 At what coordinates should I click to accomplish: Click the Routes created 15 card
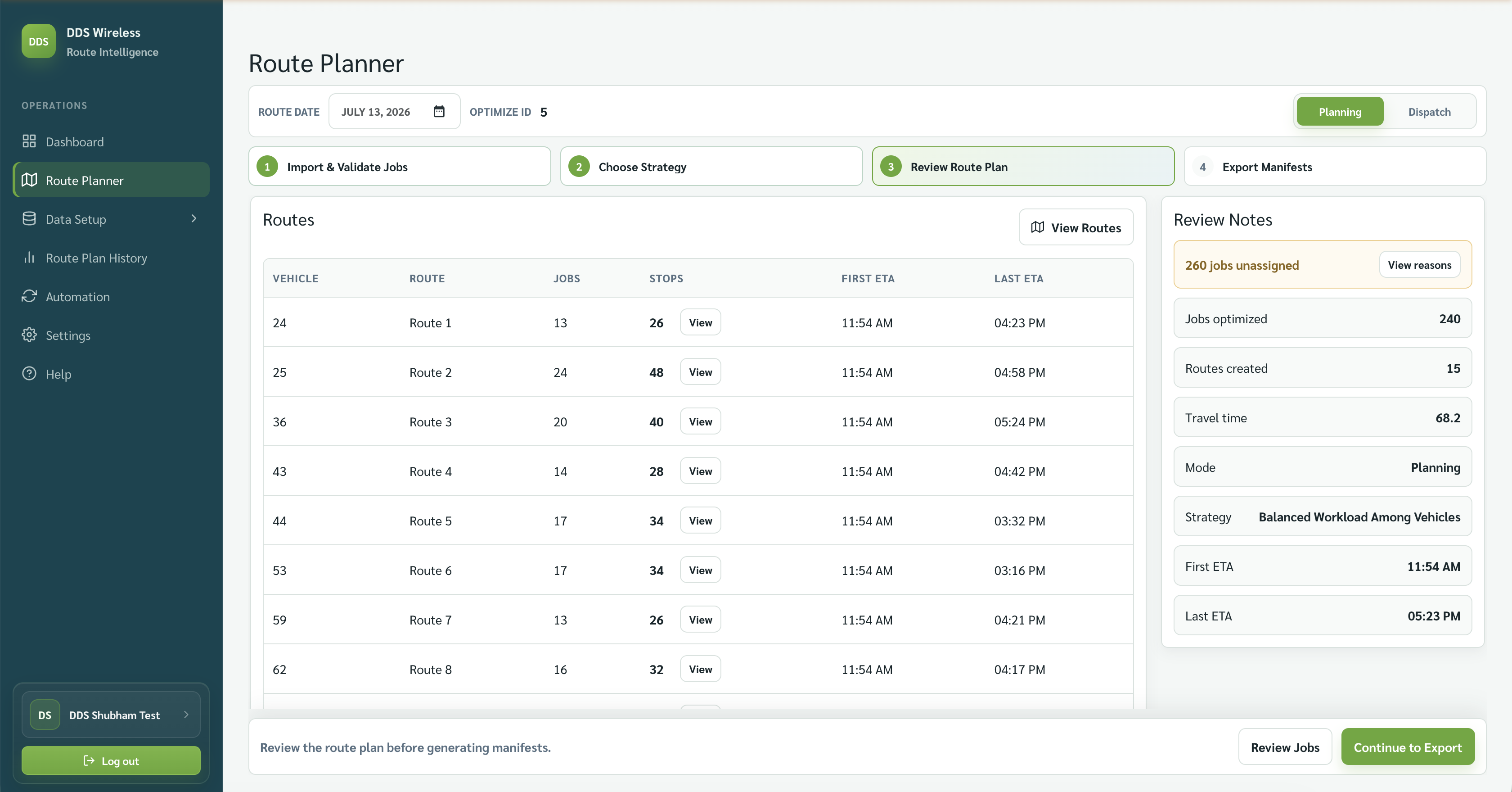(x=1323, y=367)
